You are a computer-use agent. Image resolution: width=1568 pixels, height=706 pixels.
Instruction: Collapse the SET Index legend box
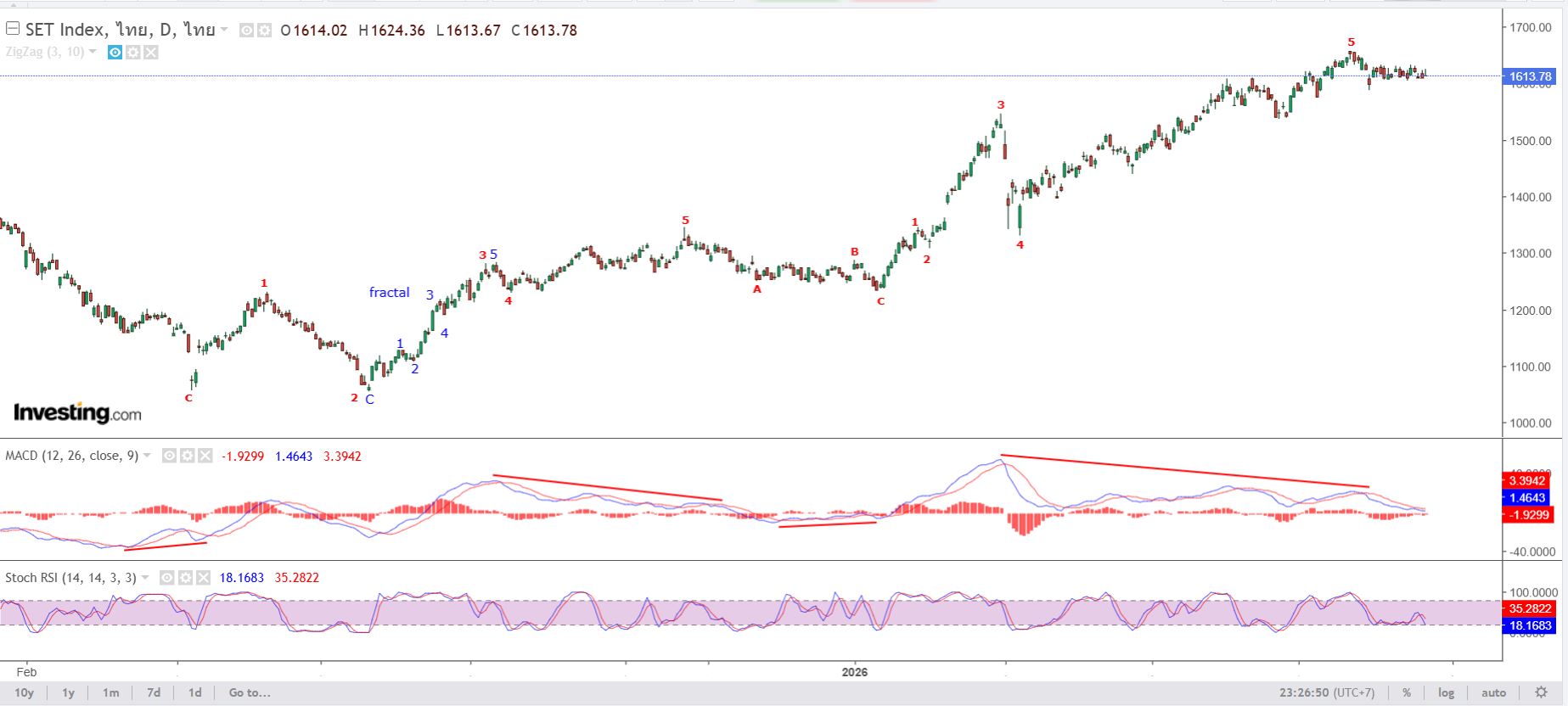13,29
